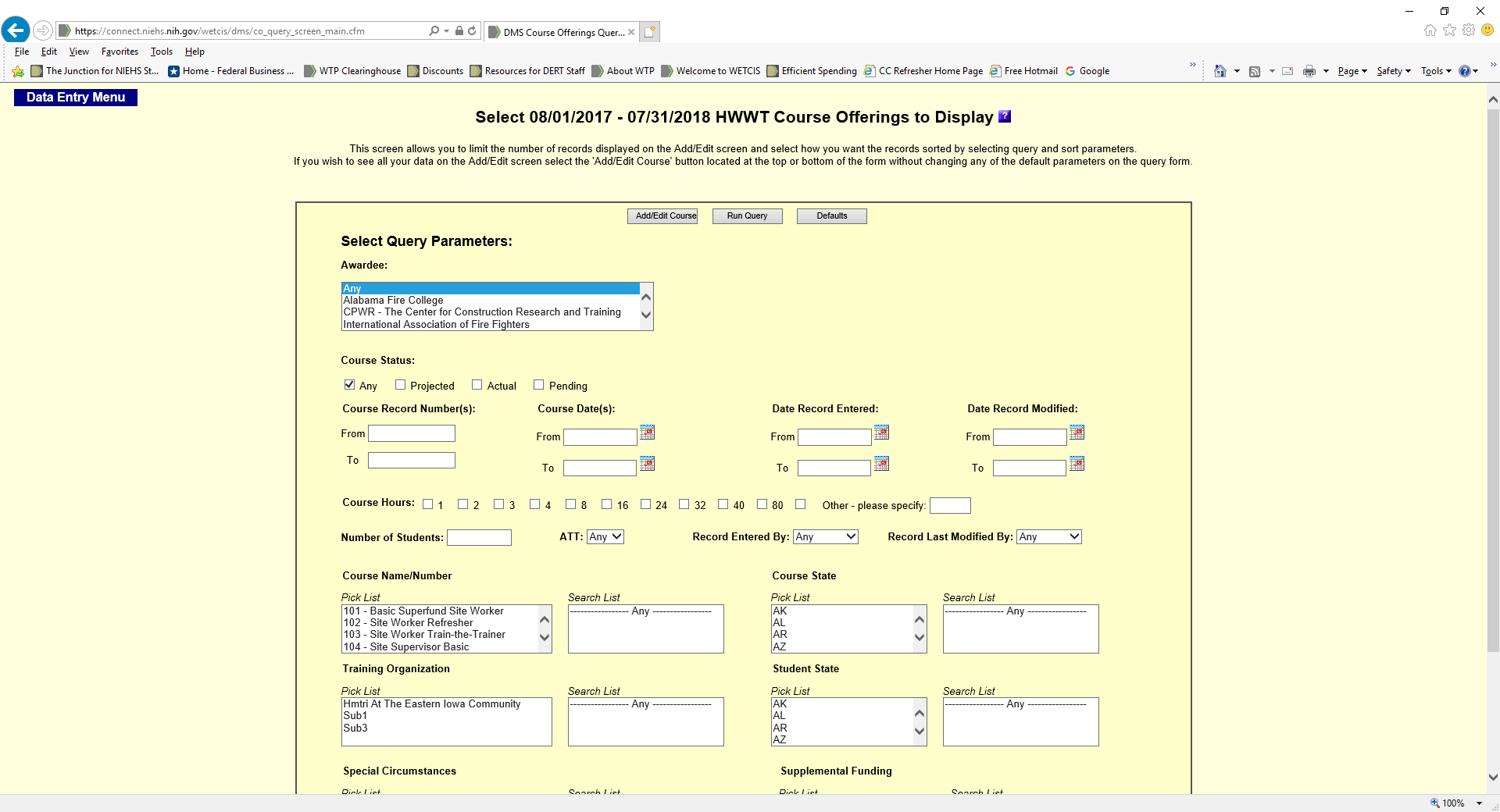This screenshot has width=1500, height=812.
Task: Refresh the page using address bar icon
Action: click(x=472, y=31)
